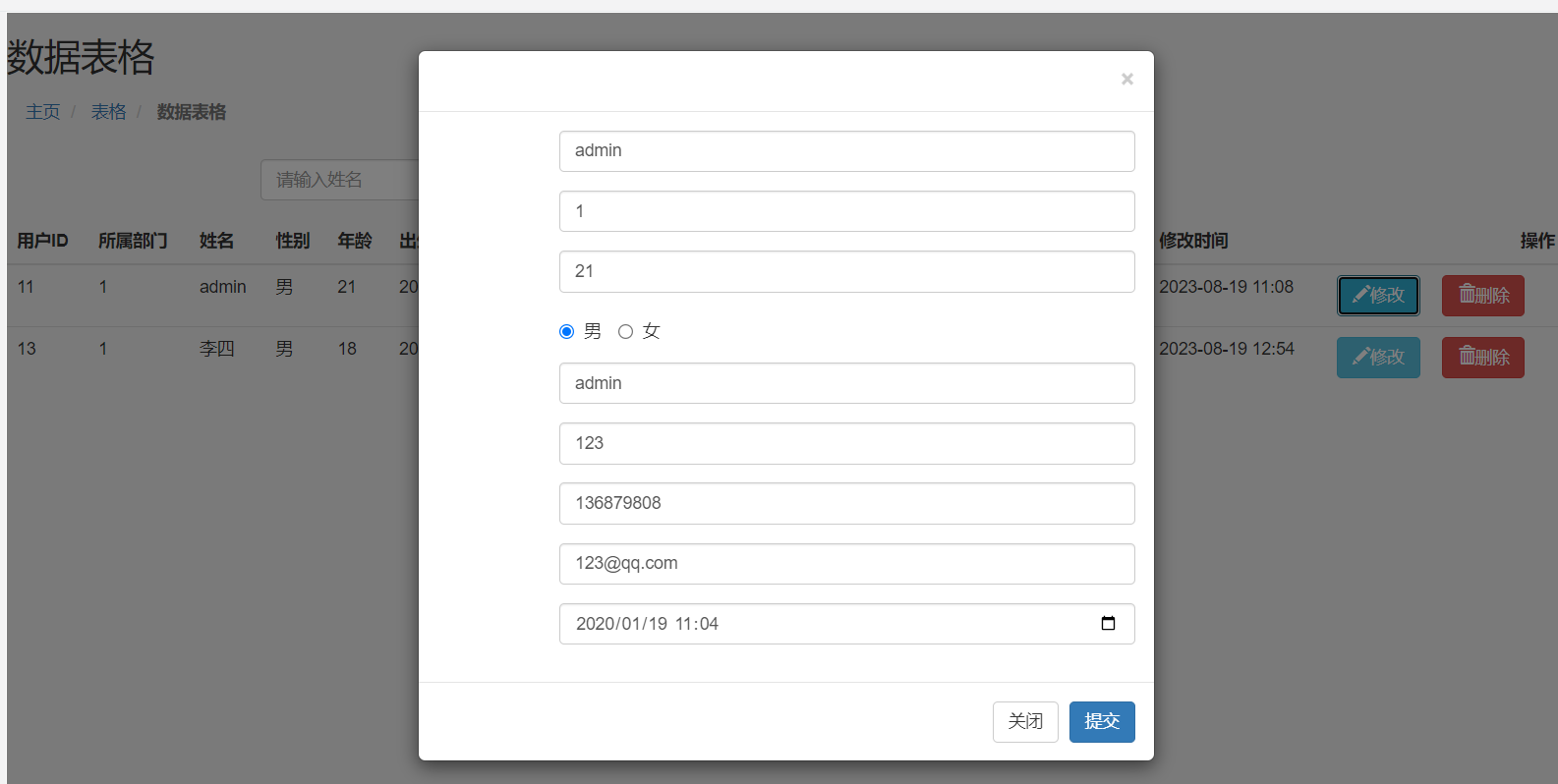1558x784 pixels.
Task: Click the password field containing 123
Action: click(x=847, y=443)
